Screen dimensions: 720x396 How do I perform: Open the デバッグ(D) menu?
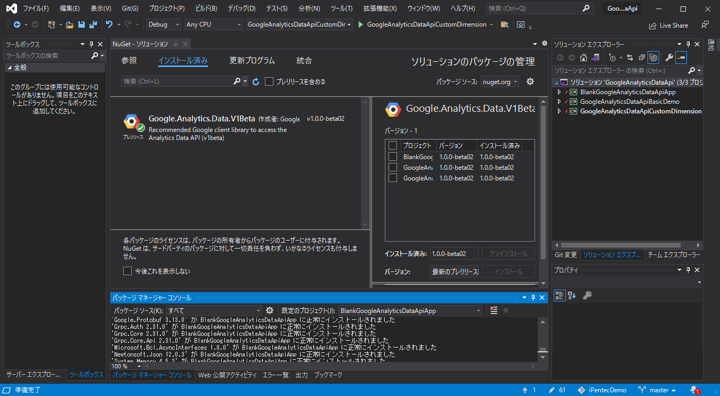tap(242, 8)
